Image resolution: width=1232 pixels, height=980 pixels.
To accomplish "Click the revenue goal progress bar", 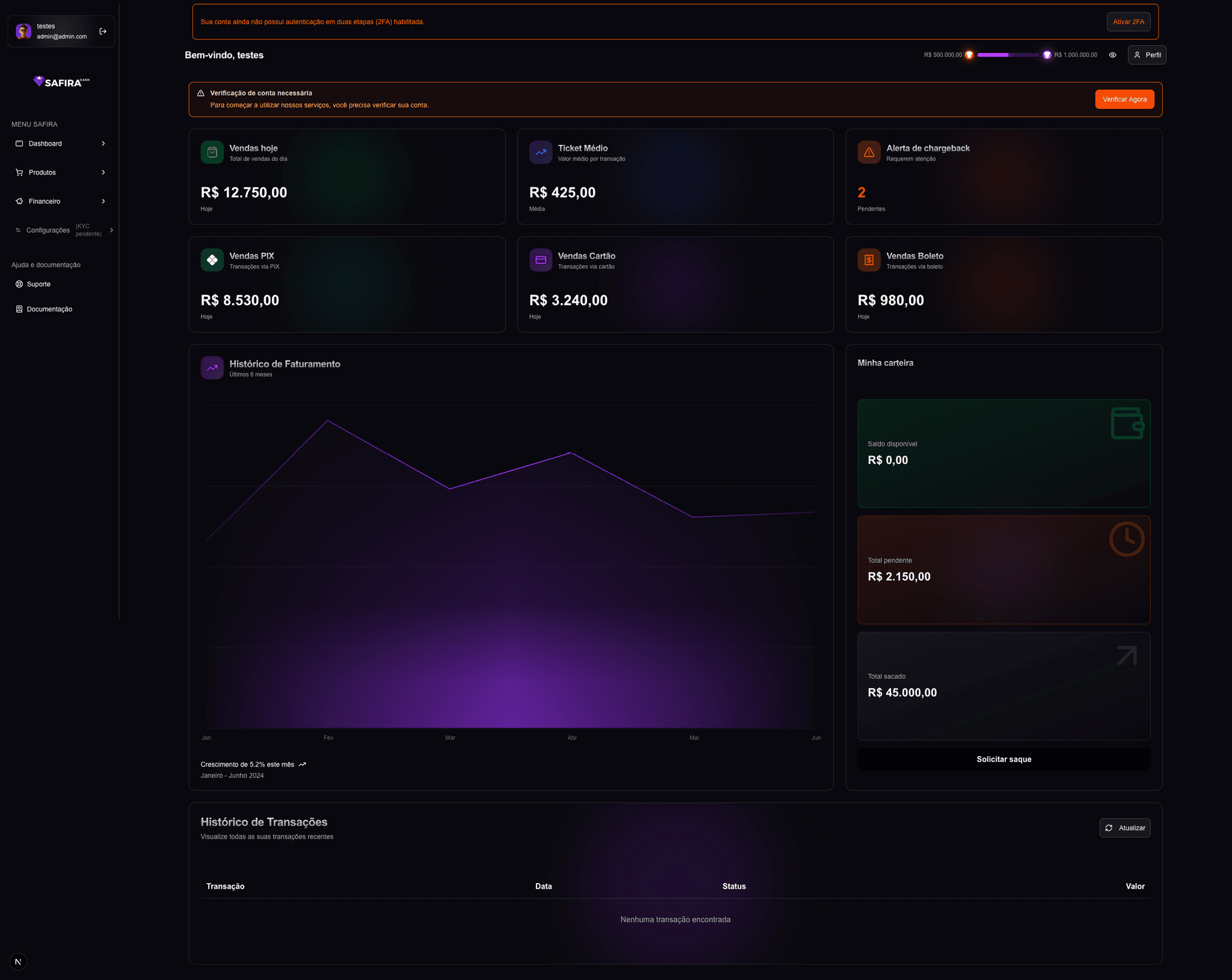I will pyautogui.click(x=1008, y=55).
